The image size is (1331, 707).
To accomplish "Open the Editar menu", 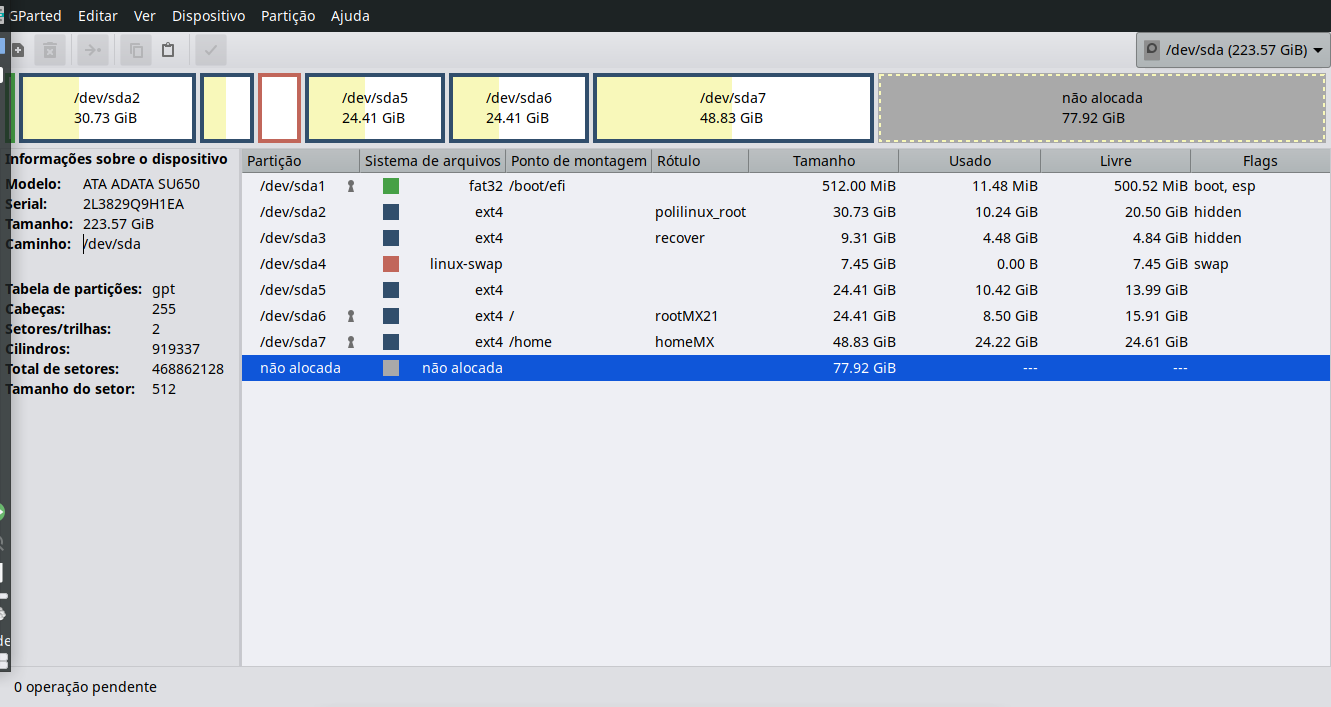I will pyautogui.click(x=98, y=16).
